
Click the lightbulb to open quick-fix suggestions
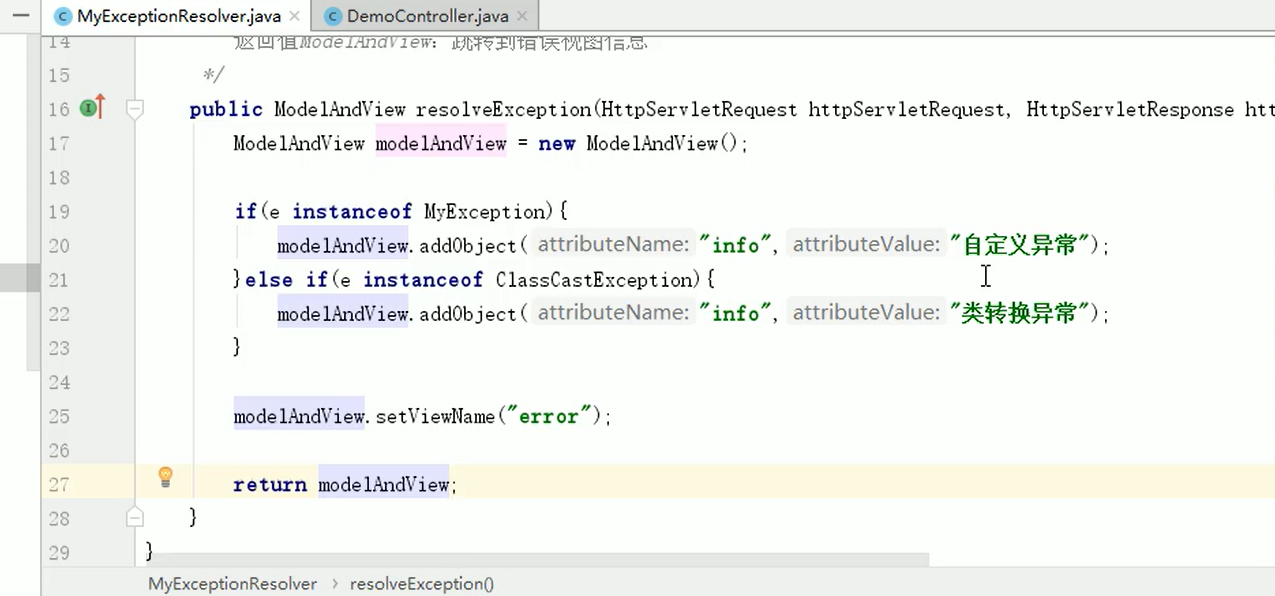(x=165, y=477)
